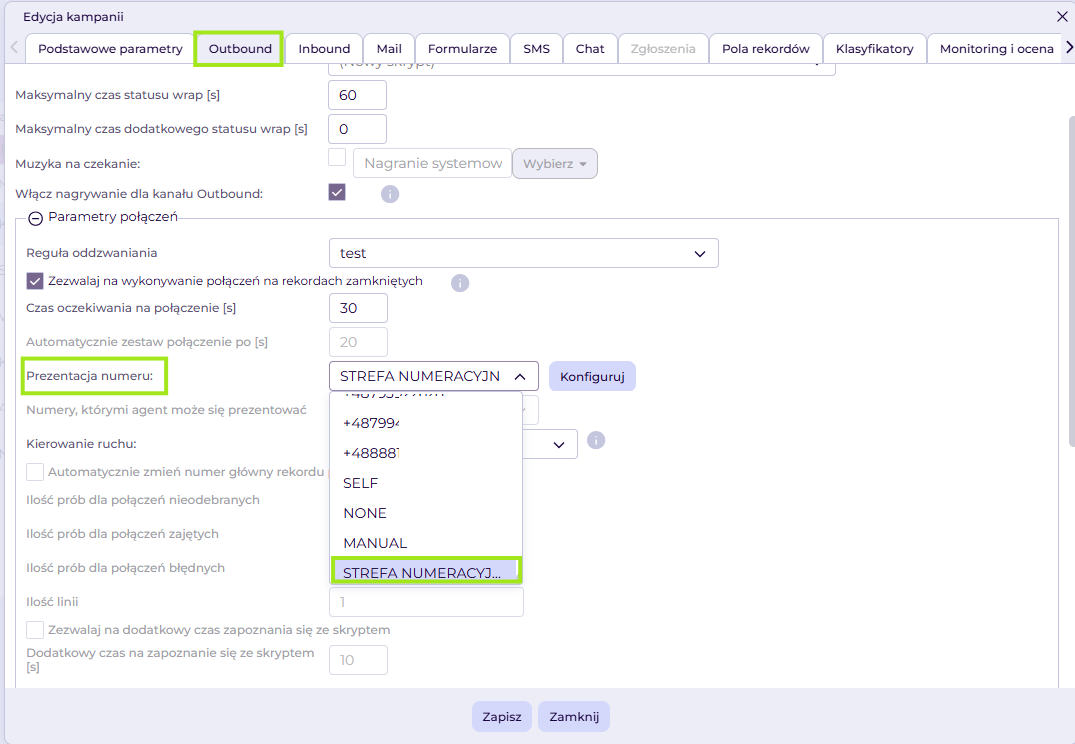Go to the Mail tab
The width and height of the screenshot is (1075, 744).
(389, 49)
